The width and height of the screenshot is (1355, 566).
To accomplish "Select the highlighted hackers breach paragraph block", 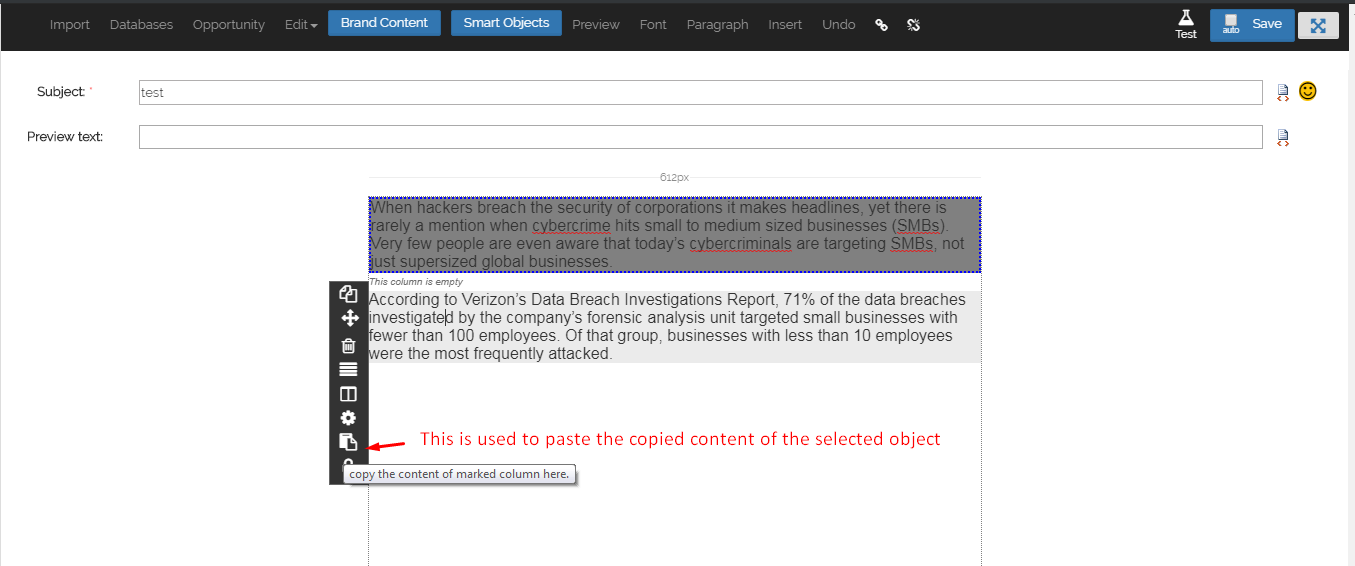I will tap(675, 235).
